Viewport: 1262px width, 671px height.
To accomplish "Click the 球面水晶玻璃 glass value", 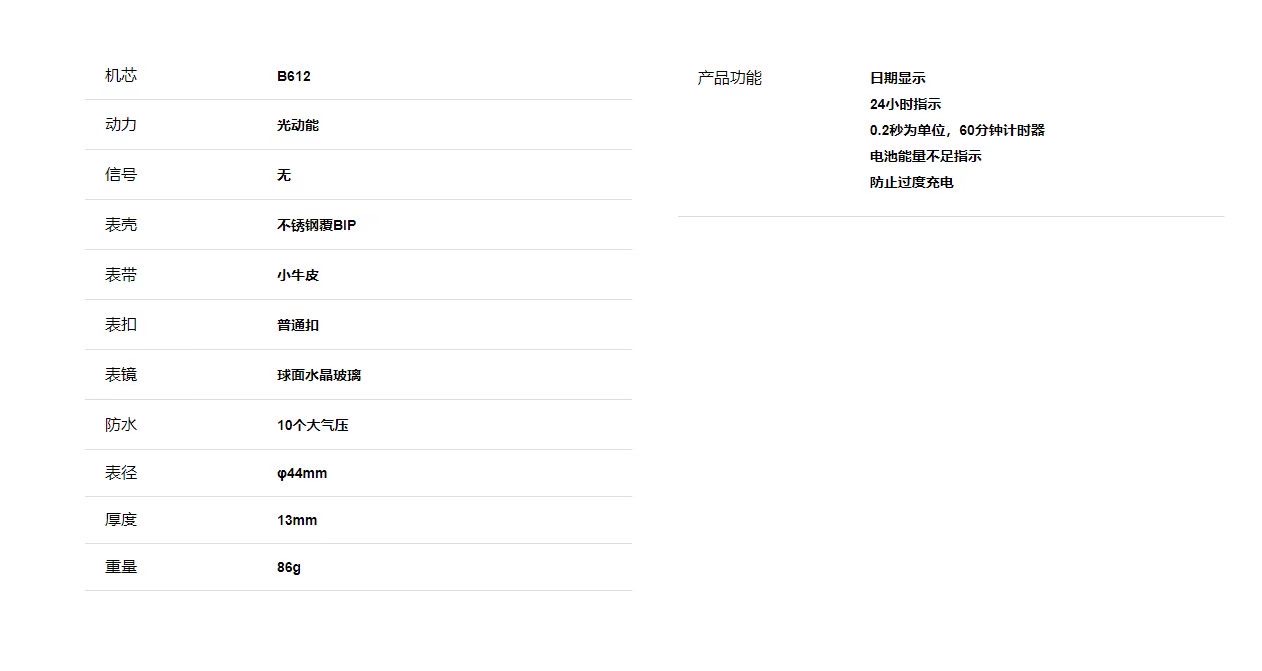I will click(x=318, y=376).
